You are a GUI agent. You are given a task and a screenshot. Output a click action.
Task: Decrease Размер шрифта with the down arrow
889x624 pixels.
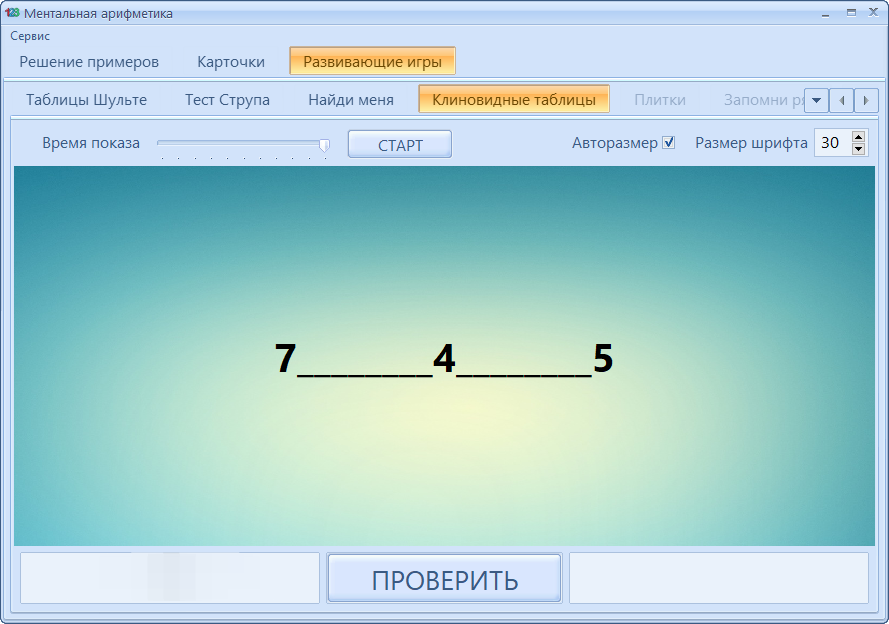[x=857, y=148]
